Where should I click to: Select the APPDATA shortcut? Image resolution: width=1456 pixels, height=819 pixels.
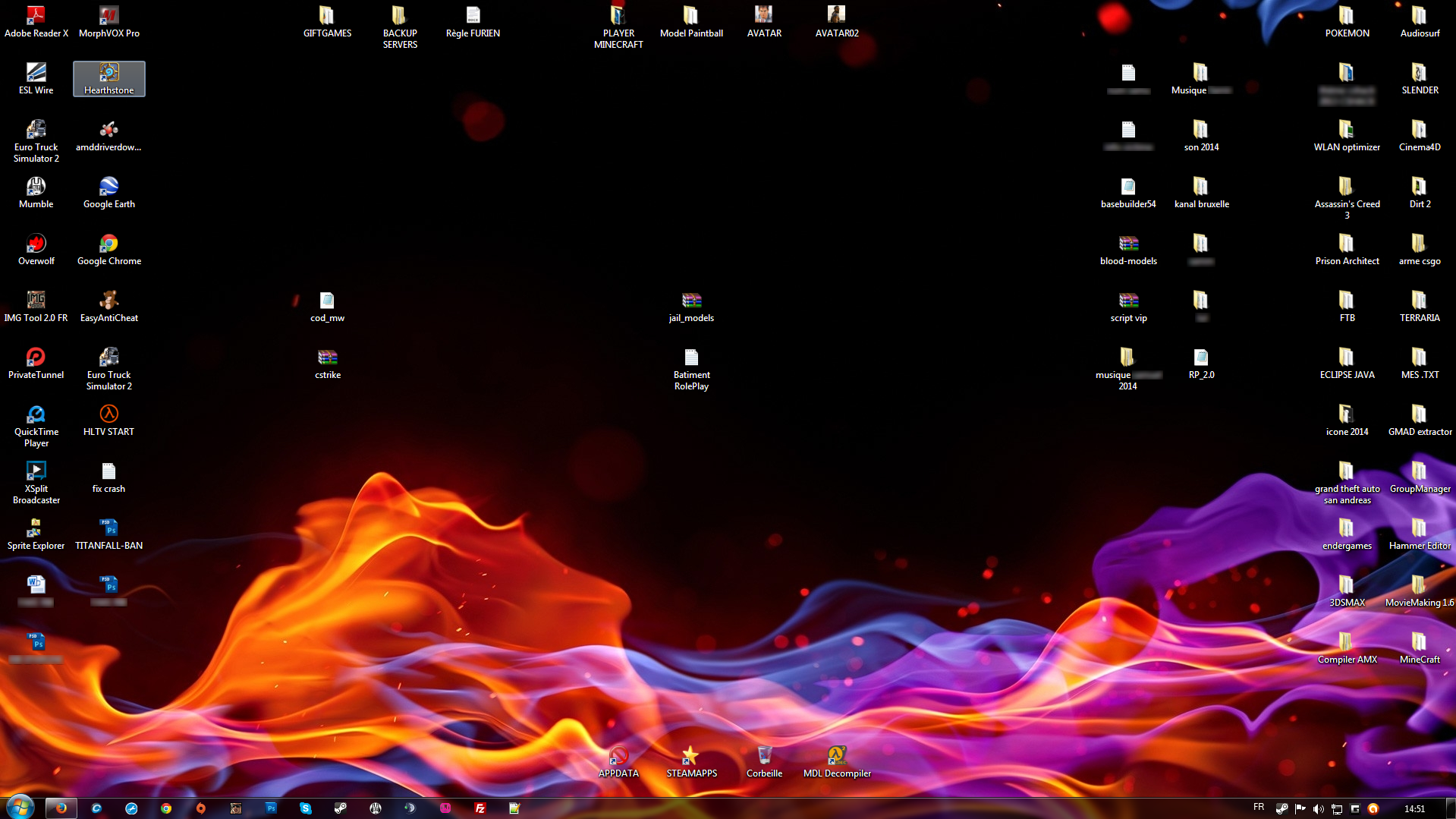pos(618,761)
